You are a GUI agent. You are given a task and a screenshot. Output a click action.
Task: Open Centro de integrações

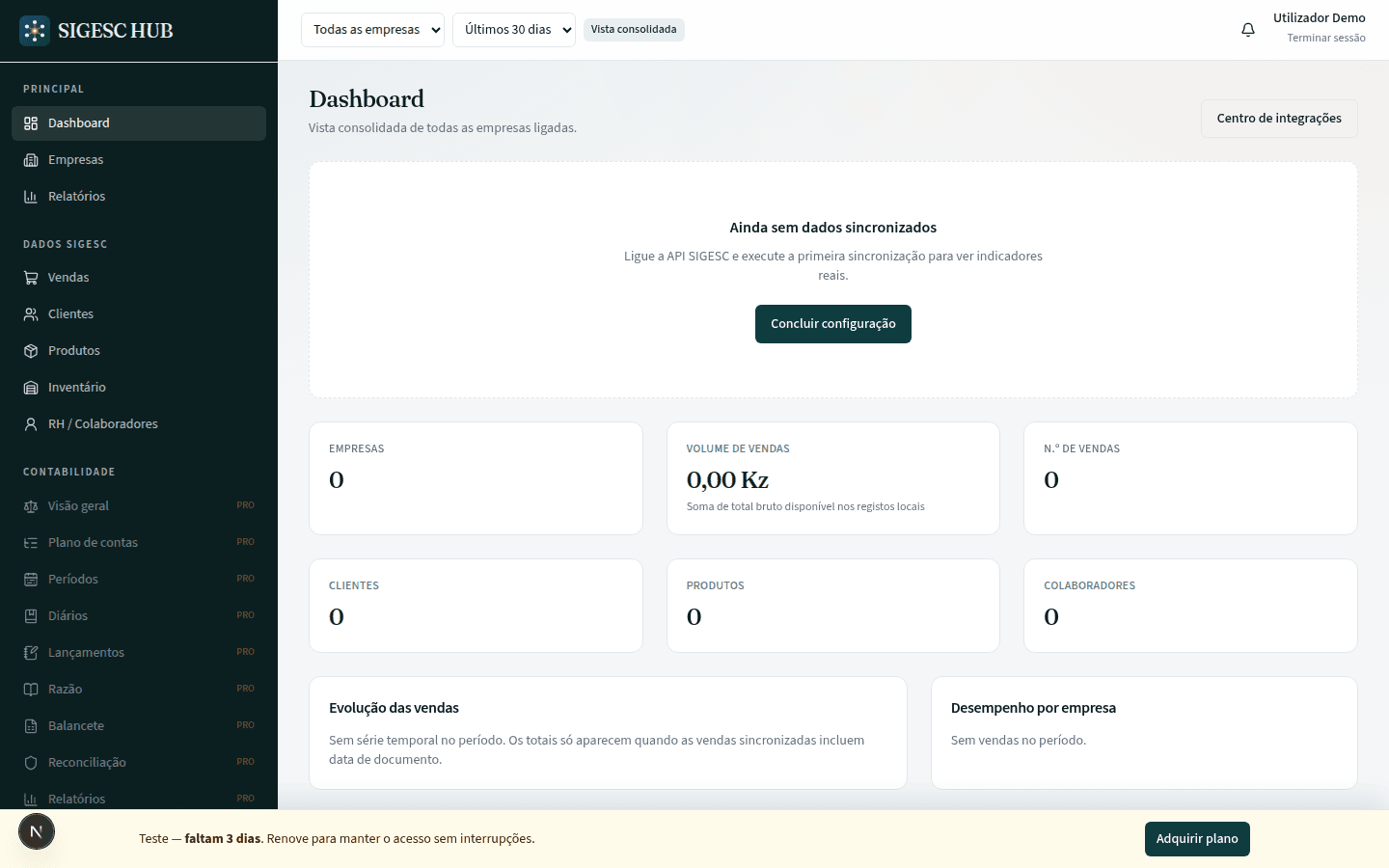(x=1279, y=119)
